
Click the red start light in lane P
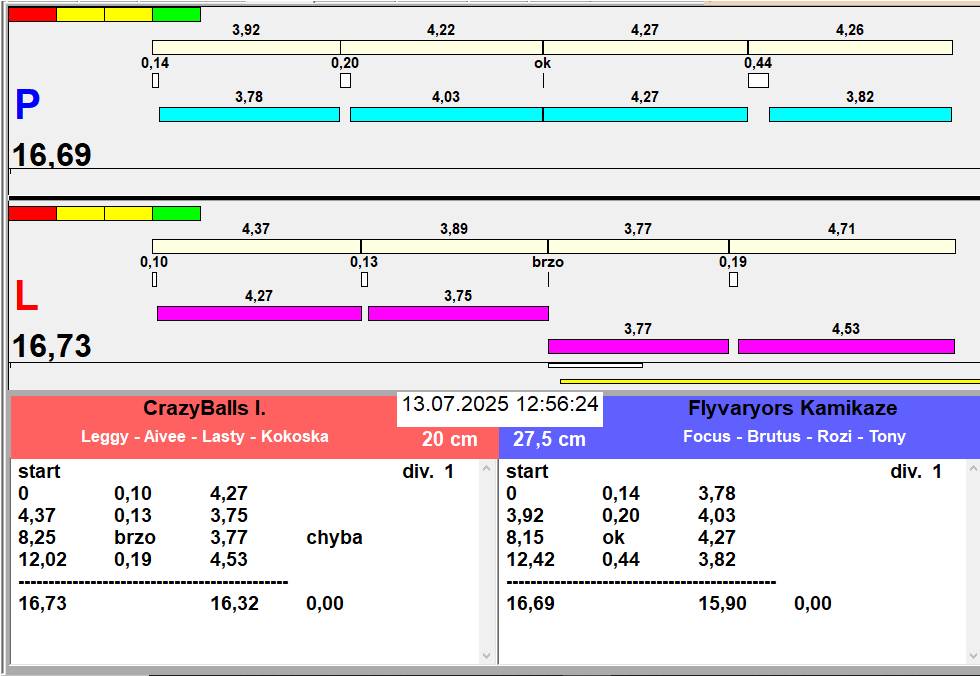click(x=32, y=15)
